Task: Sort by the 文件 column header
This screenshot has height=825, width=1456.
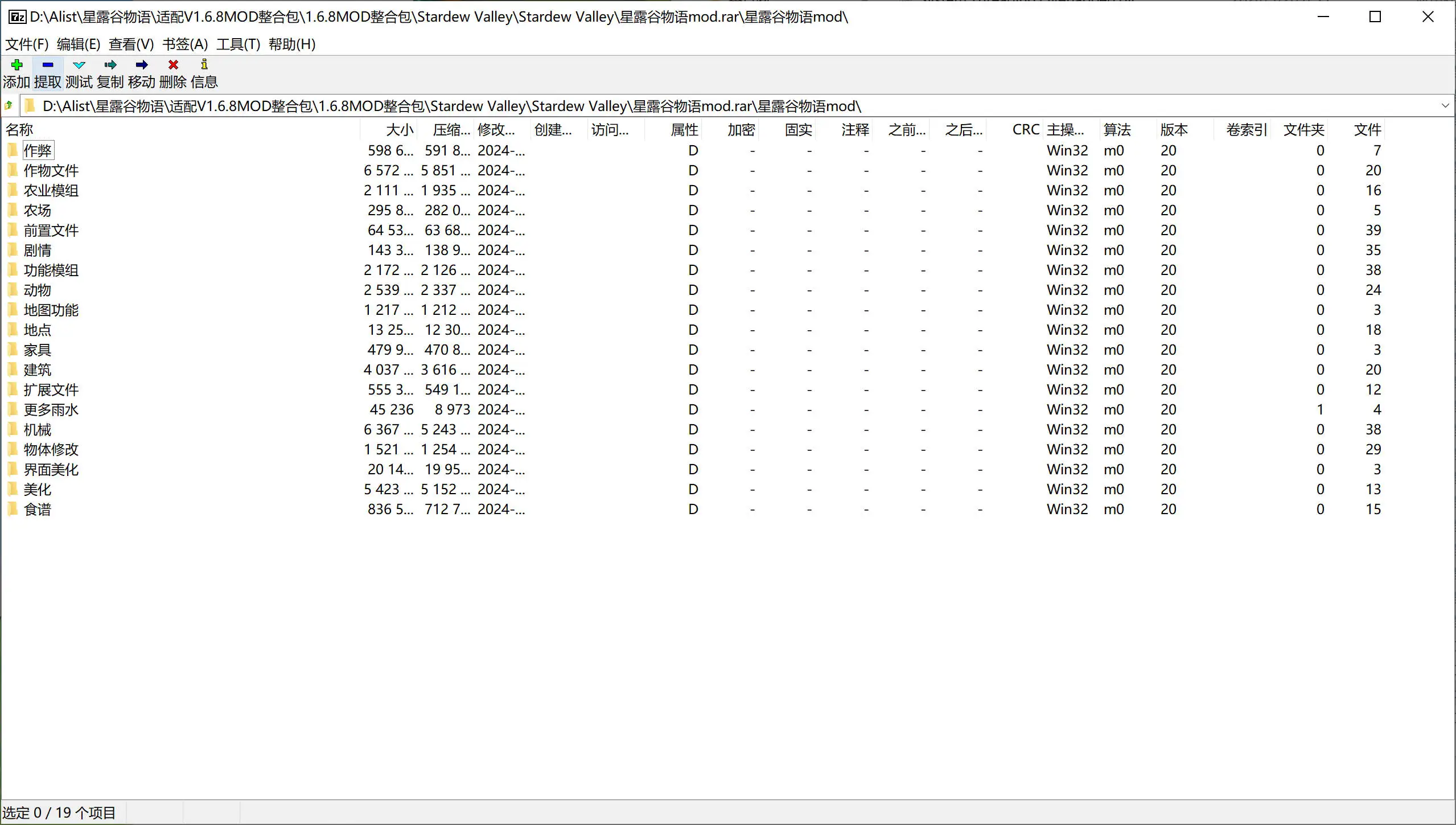Action: pyautogui.click(x=1356, y=130)
